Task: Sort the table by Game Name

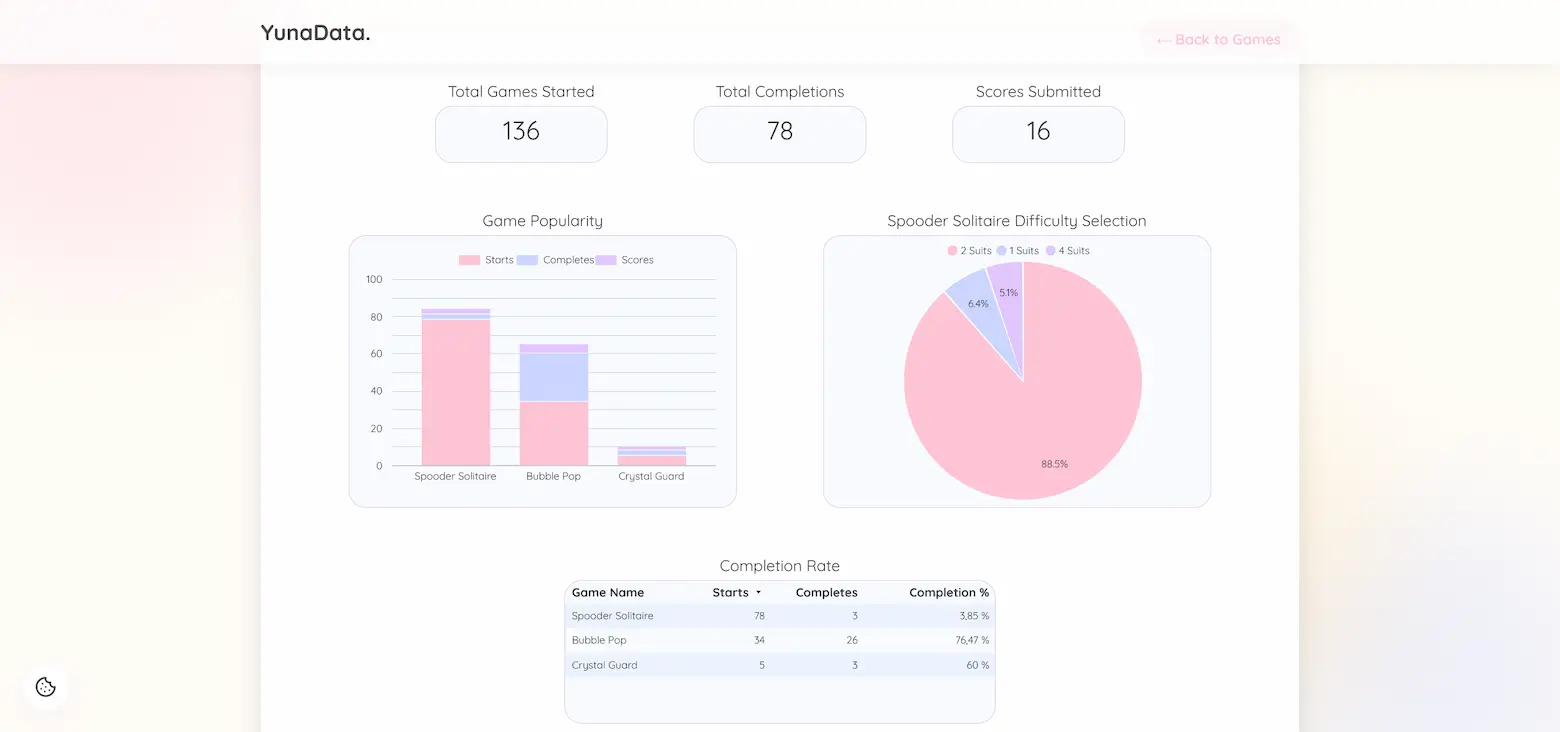Action: click(x=608, y=592)
